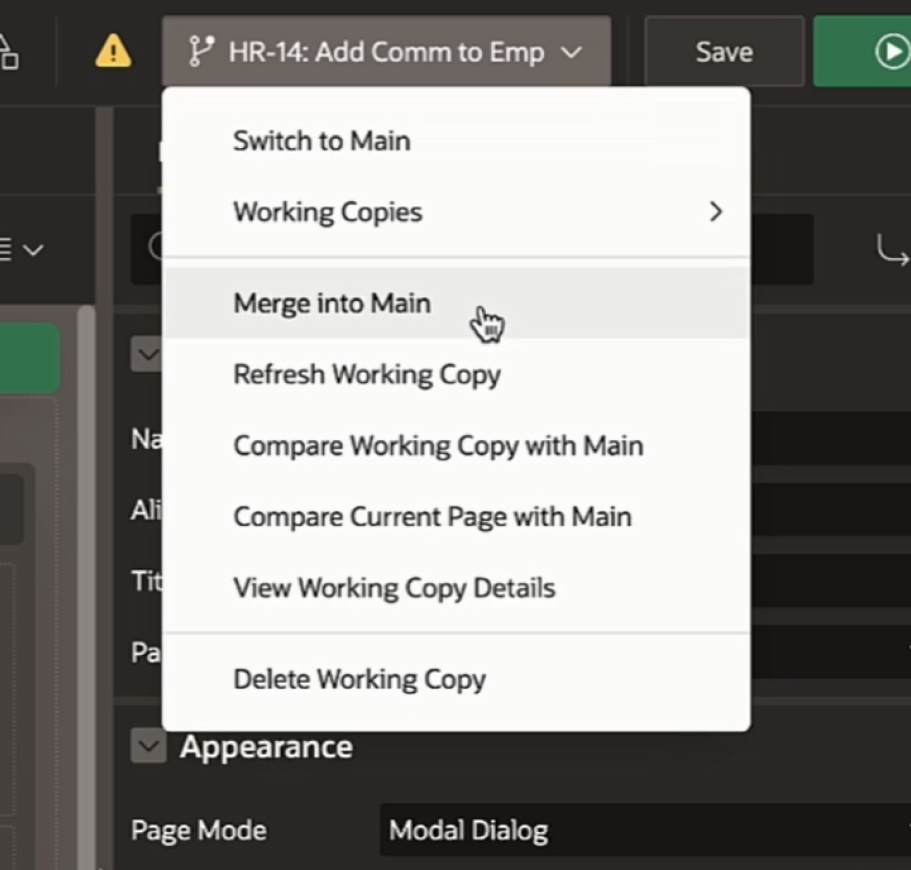Click the branch icon beside HR-14
This screenshot has height=870, width=911.
click(200, 51)
